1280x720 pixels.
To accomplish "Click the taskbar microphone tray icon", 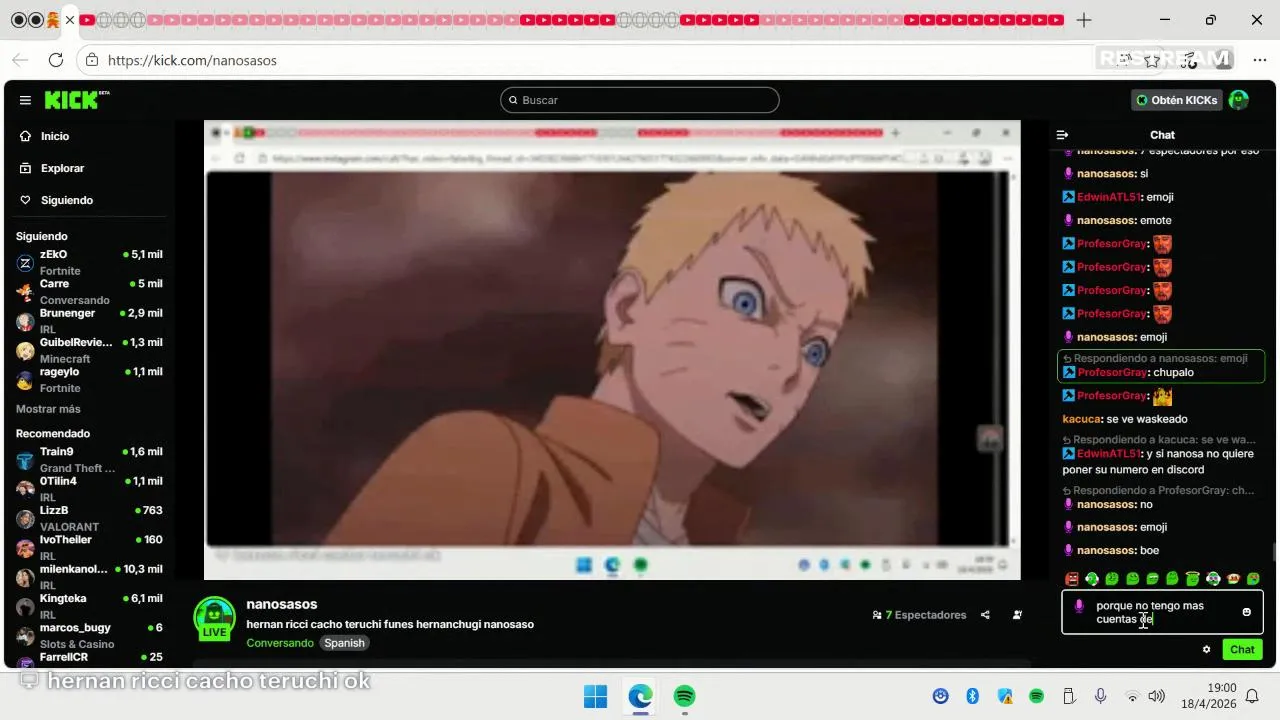I will point(1100,696).
